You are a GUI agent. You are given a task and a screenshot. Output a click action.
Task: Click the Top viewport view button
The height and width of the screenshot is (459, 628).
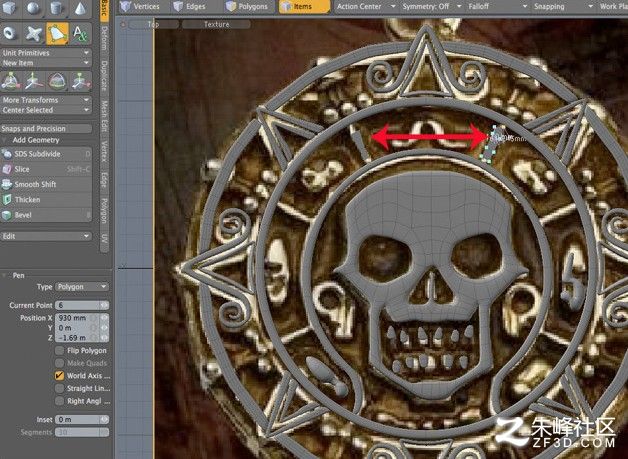(x=153, y=24)
